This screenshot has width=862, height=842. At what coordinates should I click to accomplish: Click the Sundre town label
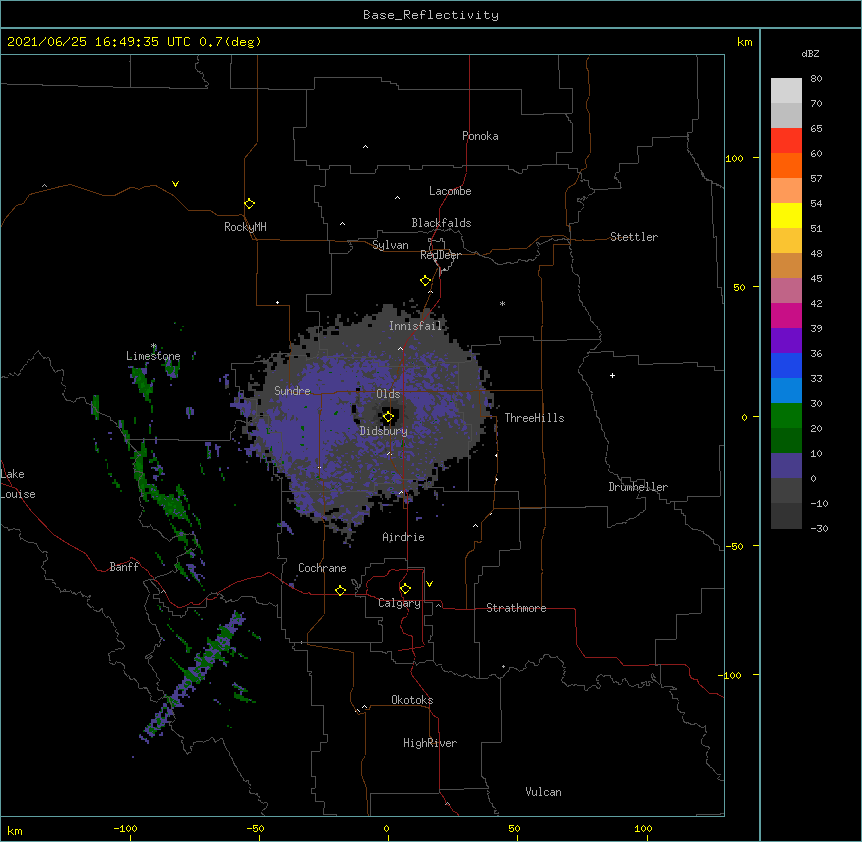pos(292,391)
